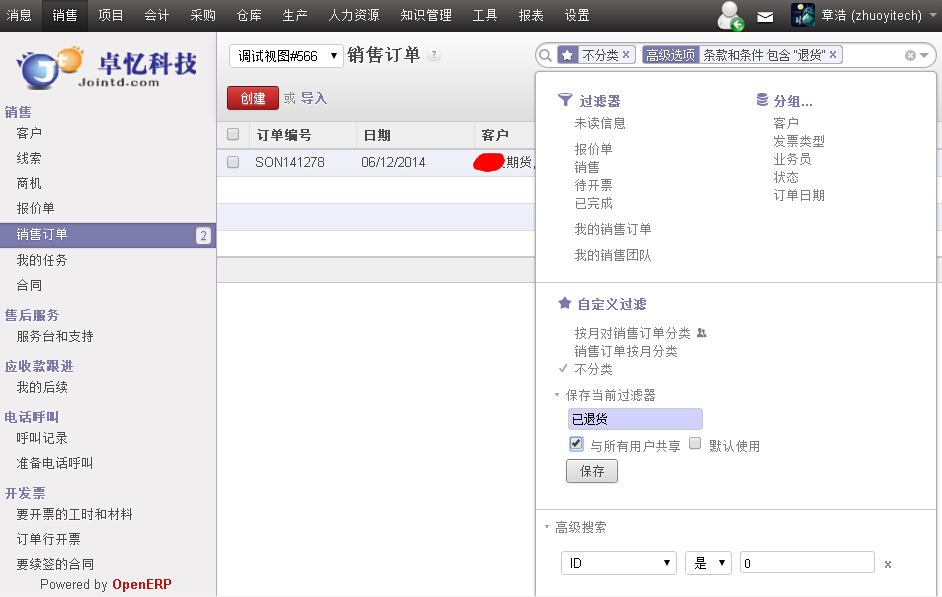Remove the 不分类 filter tag
Image resolution: width=942 pixels, height=597 pixels.
tap(626, 55)
